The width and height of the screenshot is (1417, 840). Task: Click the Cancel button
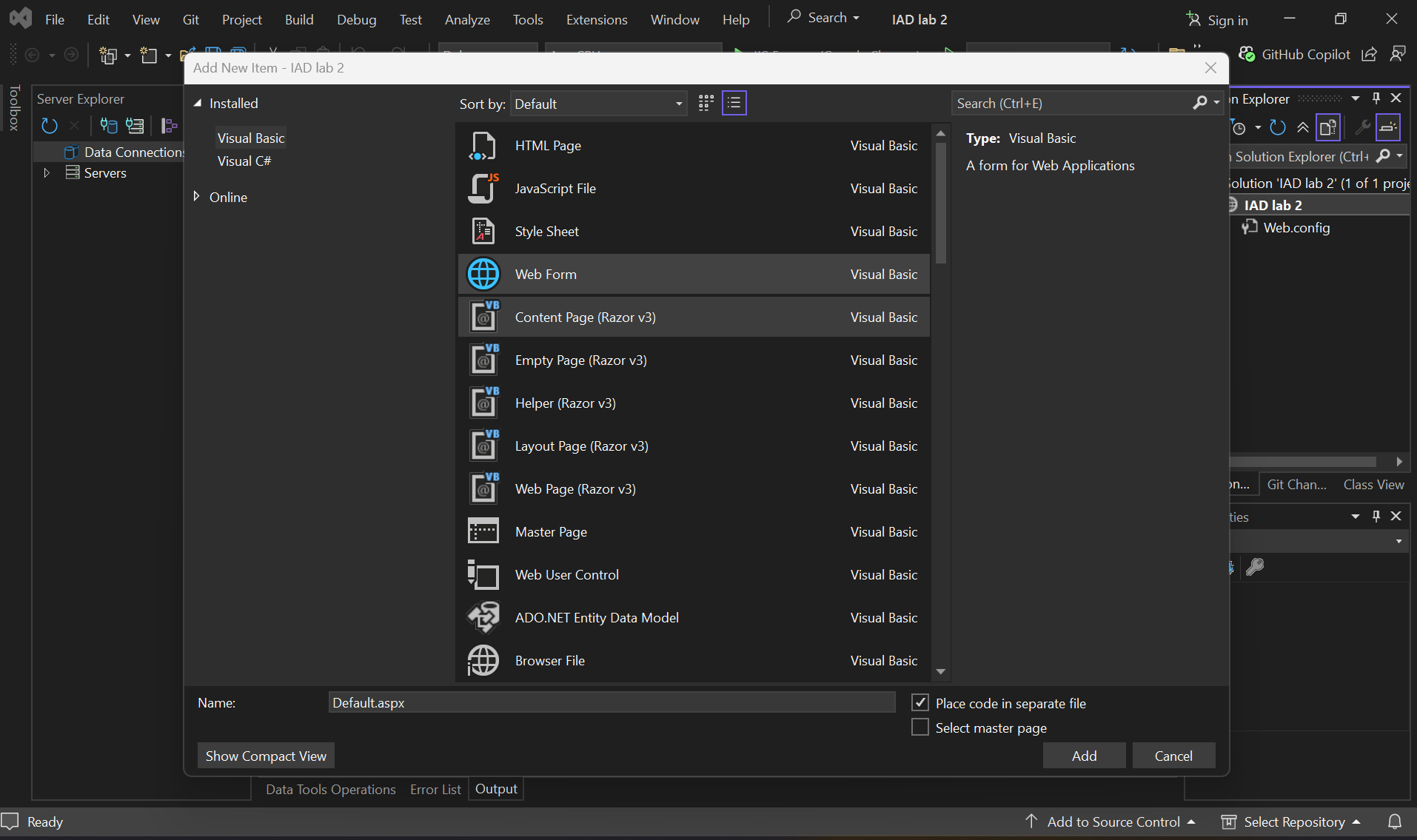tap(1173, 756)
